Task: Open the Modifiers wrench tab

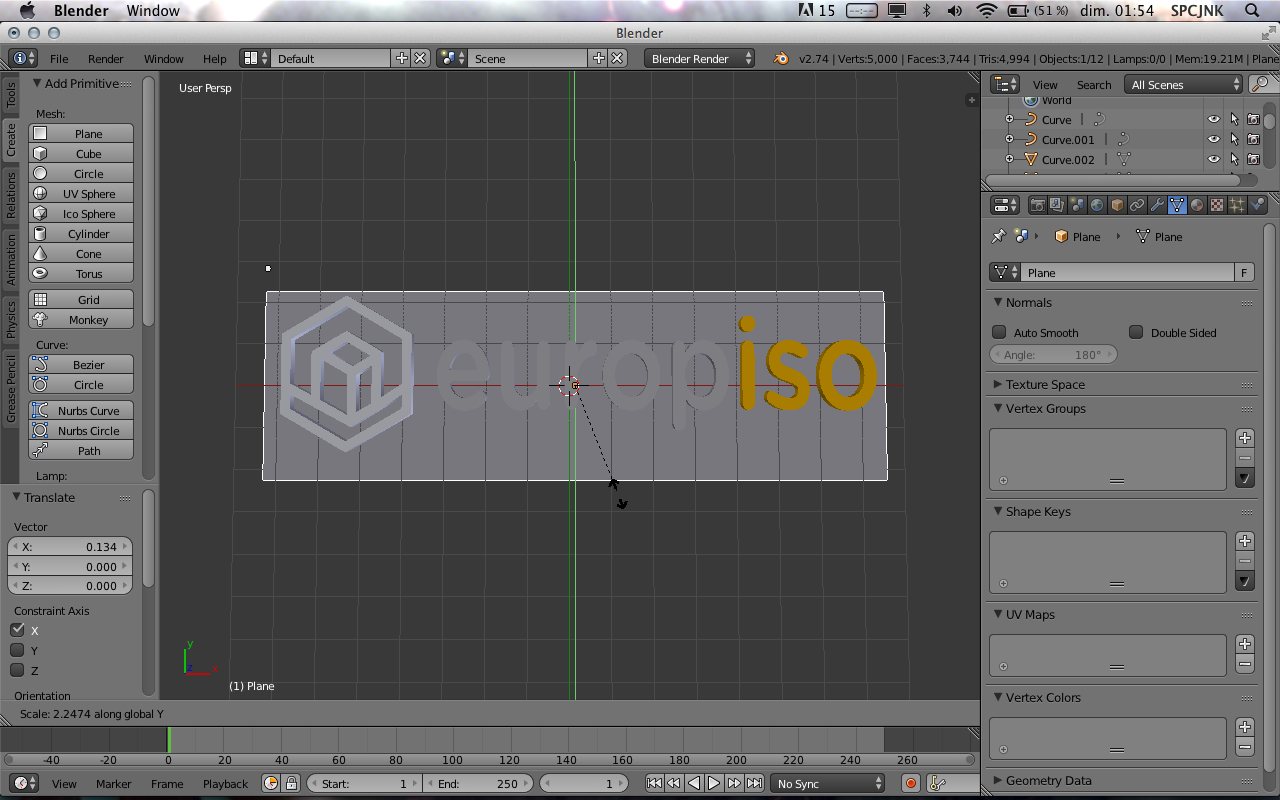Action: pos(1157,205)
